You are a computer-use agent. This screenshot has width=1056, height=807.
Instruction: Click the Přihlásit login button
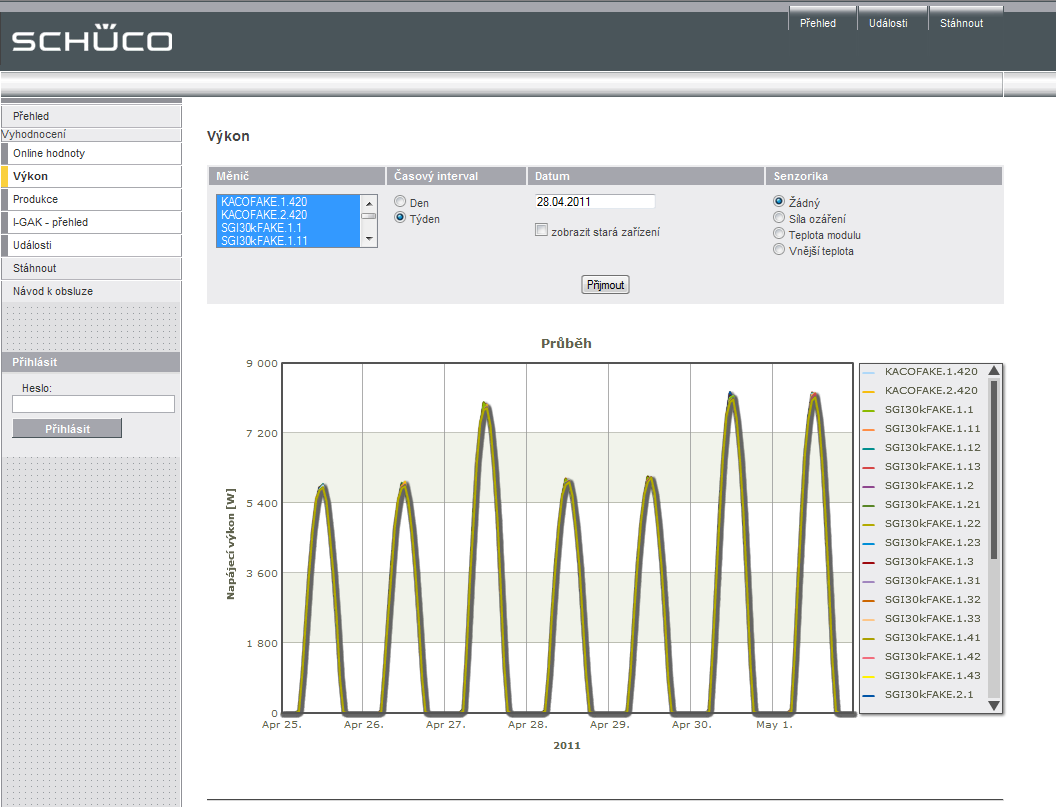67,428
